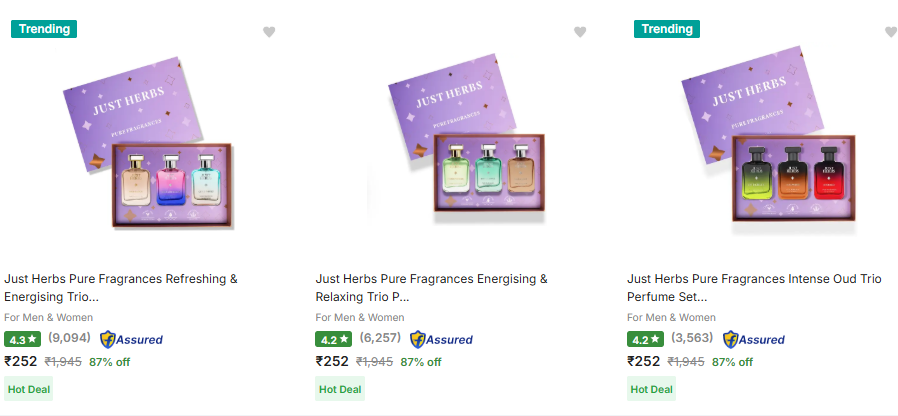Click 4.2 rating badge of Intense Oud Trio

click(x=645, y=339)
